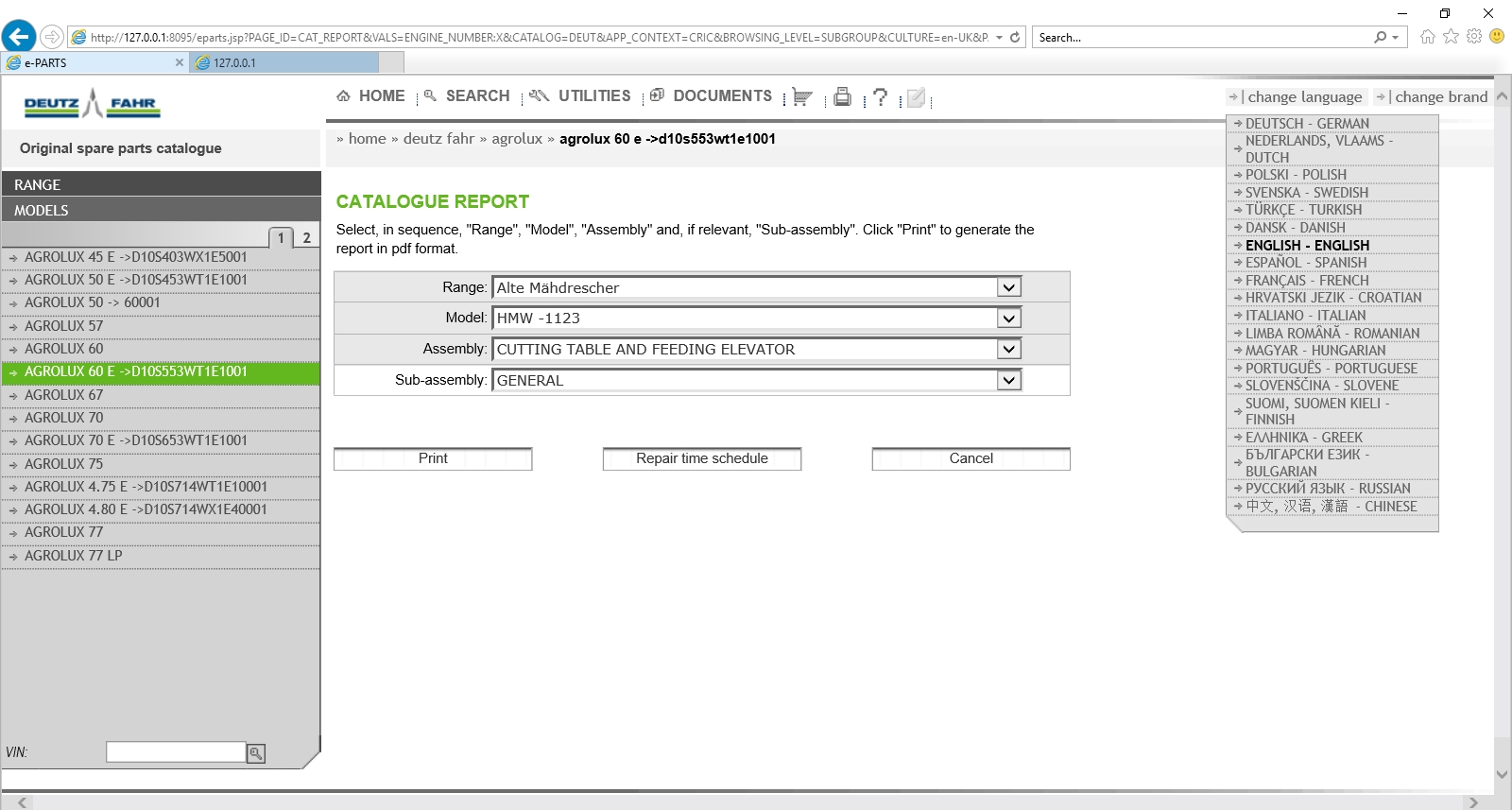Click horizontal scrollbar right arrow
Image resolution: width=1512 pixels, height=810 pixels.
coord(1473,802)
